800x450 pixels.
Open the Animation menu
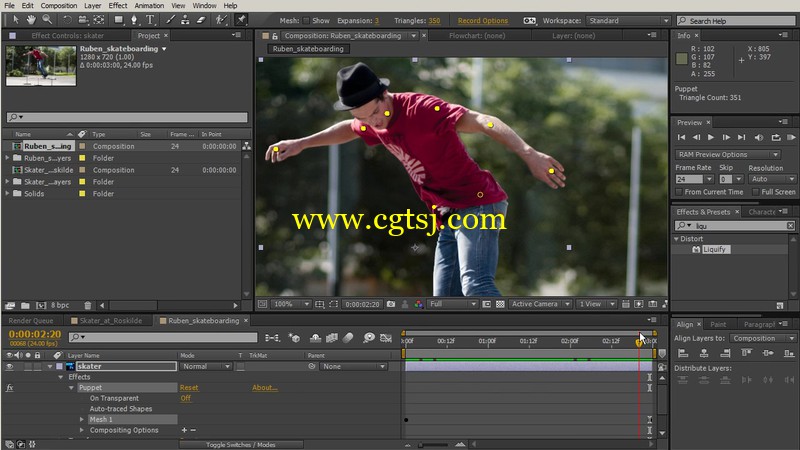pyautogui.click(x=149, y=6)
